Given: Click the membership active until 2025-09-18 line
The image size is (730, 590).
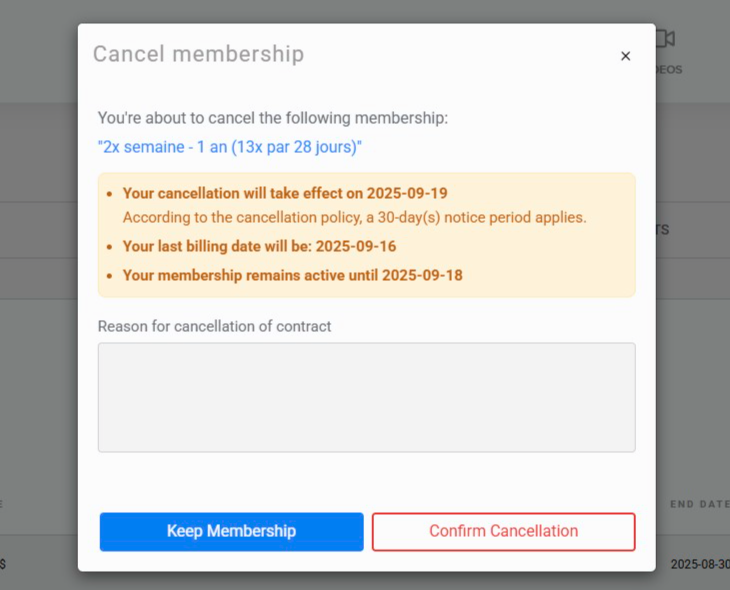Looking at the screenshot, I should pos(292,275).
